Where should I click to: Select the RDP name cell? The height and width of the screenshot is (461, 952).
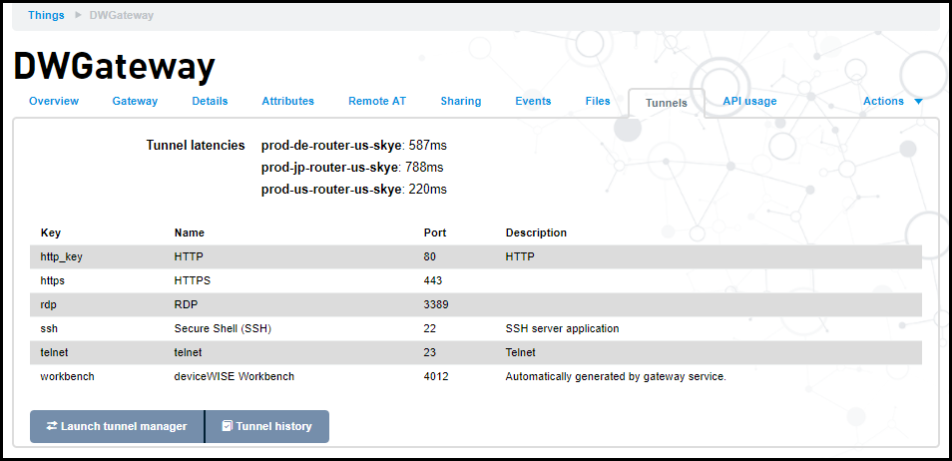[x=185, y=305]
